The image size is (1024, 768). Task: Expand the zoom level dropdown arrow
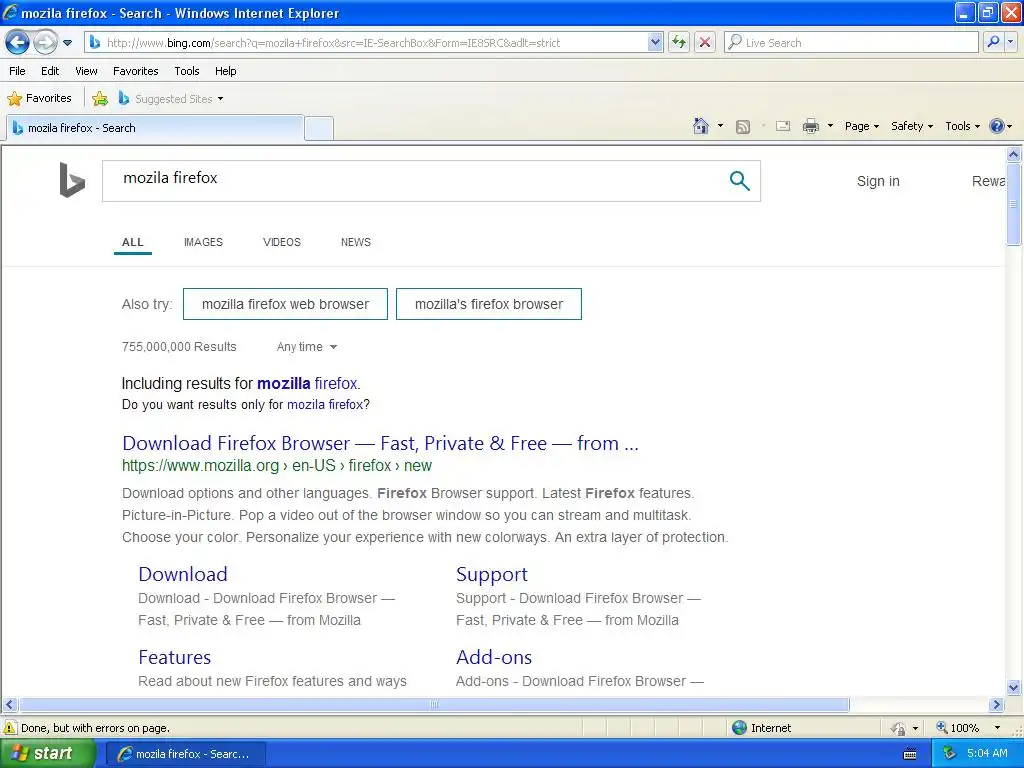click(x=997, y=728)
